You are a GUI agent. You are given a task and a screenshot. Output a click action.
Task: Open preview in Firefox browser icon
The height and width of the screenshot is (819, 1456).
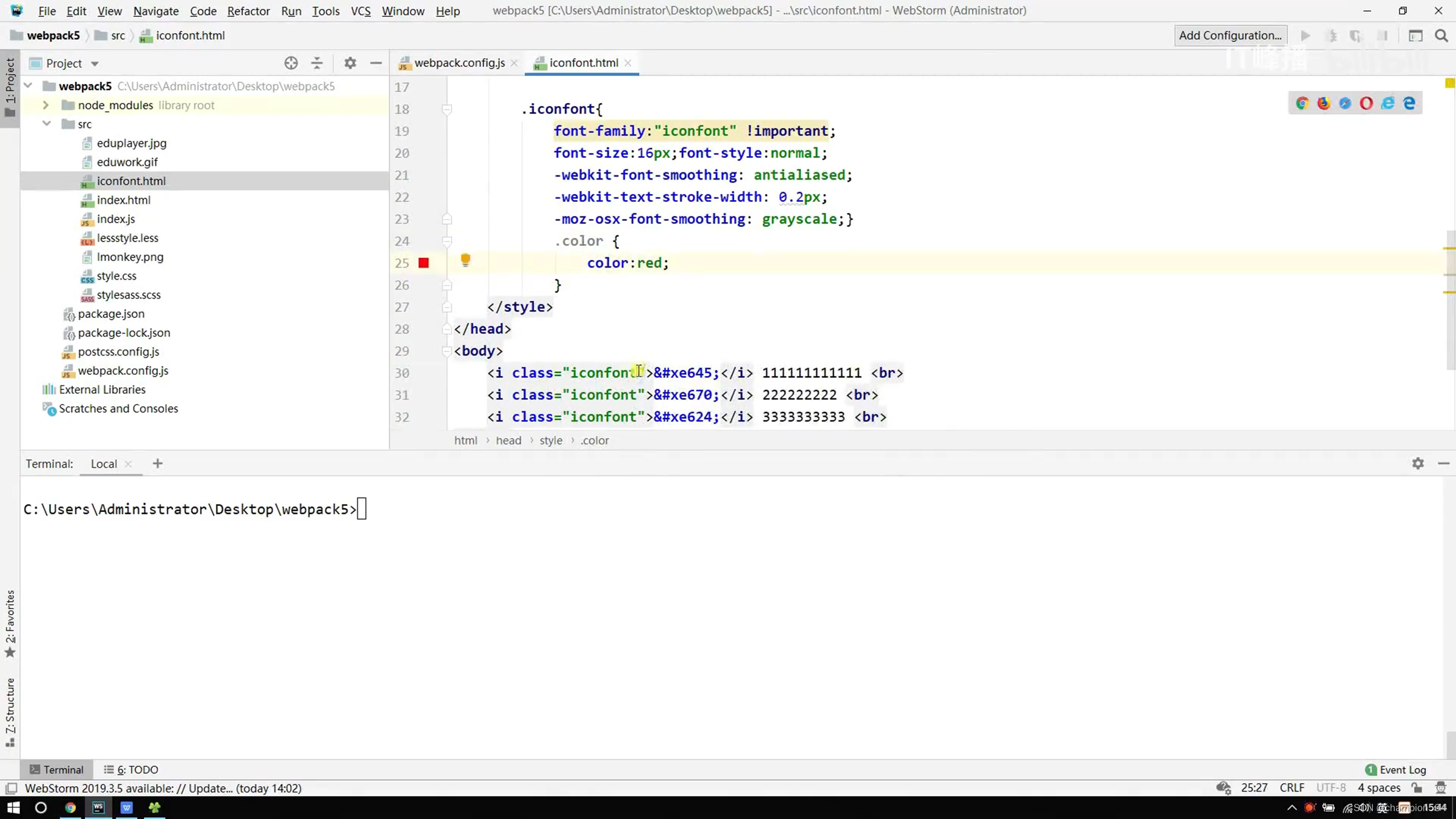1324,103
